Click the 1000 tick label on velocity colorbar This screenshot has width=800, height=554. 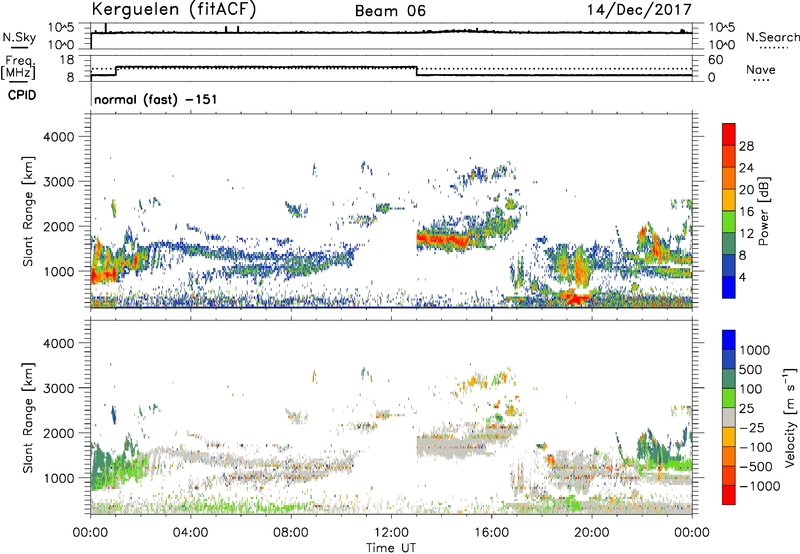pos(754,350)
